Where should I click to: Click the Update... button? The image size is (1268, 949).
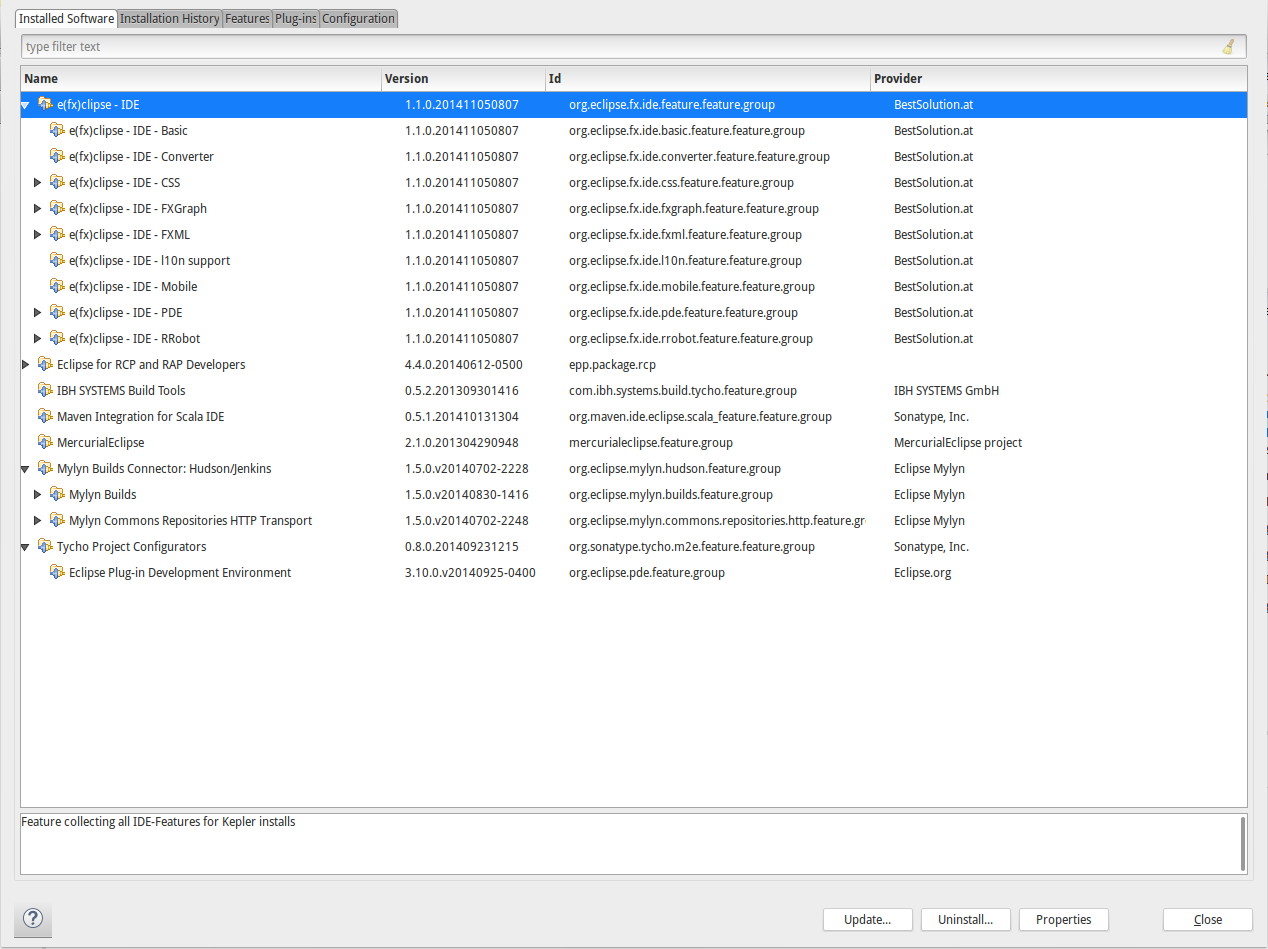coord(868,919)
